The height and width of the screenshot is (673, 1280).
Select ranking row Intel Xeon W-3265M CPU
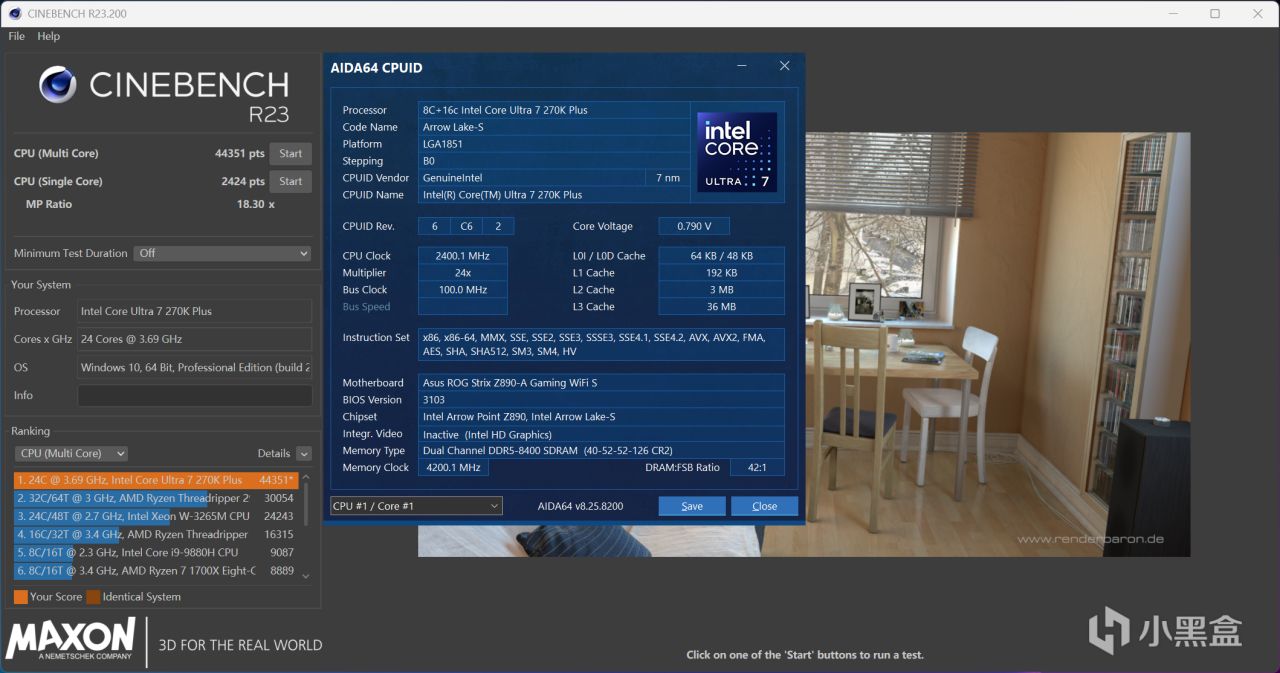(156, 516)
